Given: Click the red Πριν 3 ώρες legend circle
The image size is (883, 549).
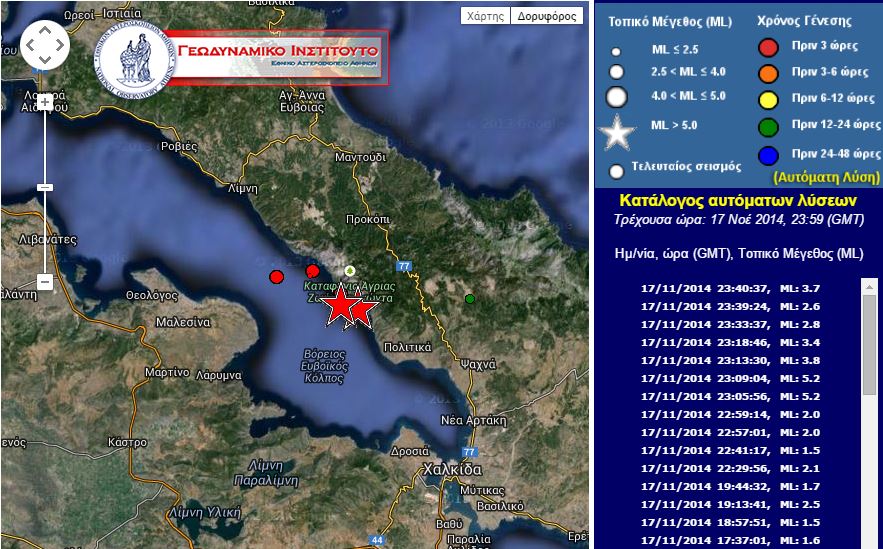Looking at the screenshot, I should [x=769, y=46].
